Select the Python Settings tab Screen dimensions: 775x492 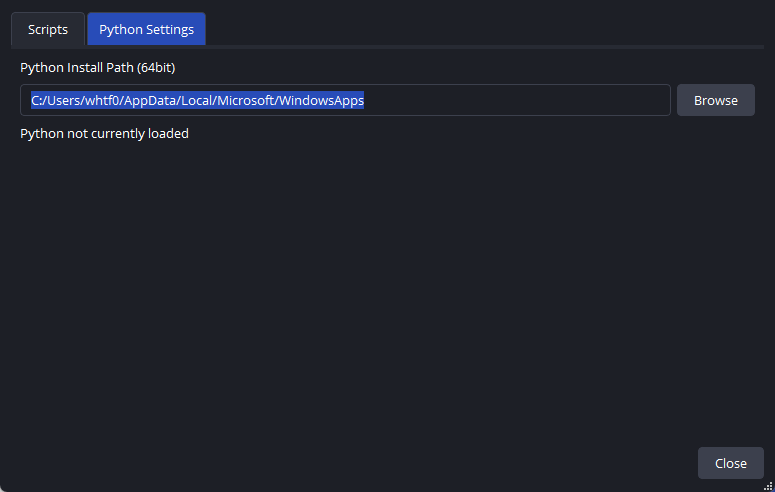pos(146,29)
